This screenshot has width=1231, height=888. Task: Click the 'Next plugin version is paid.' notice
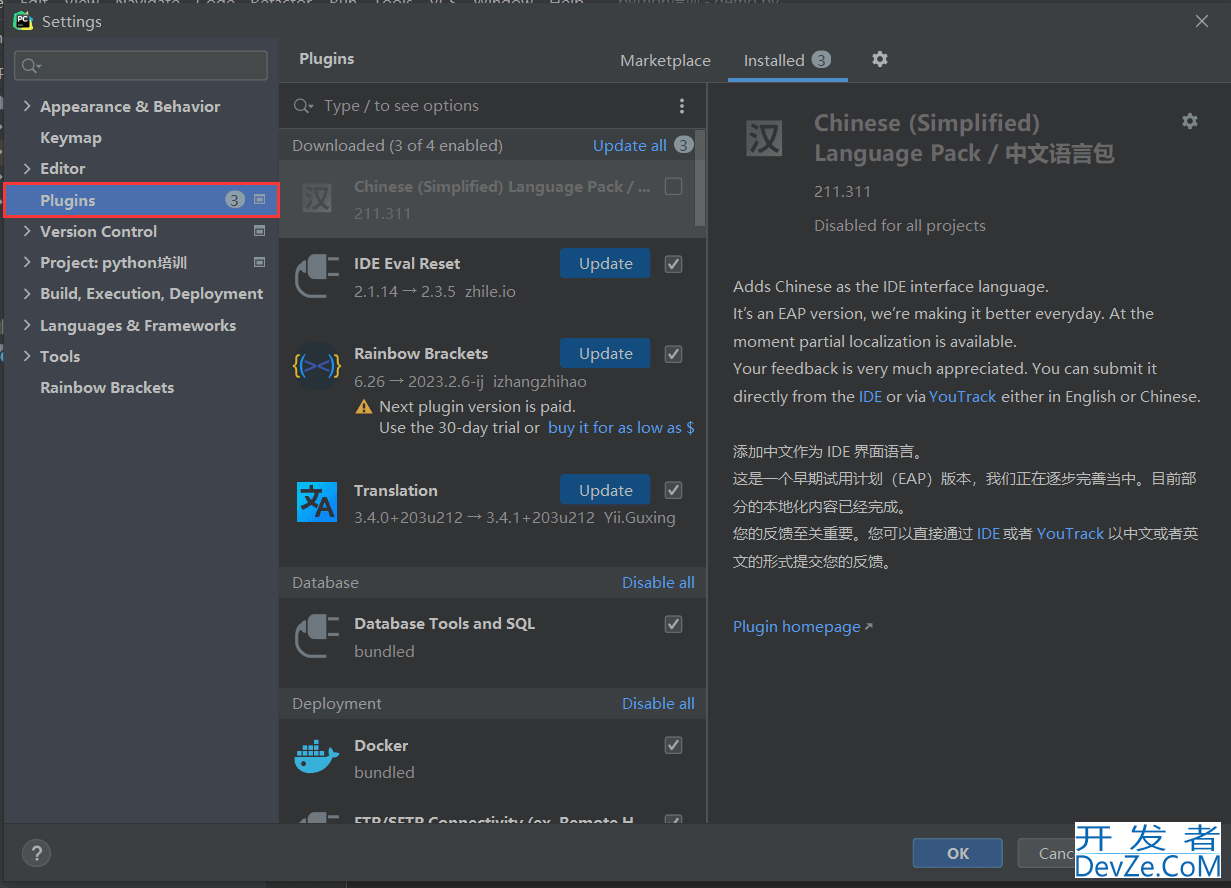click(477, 407)
